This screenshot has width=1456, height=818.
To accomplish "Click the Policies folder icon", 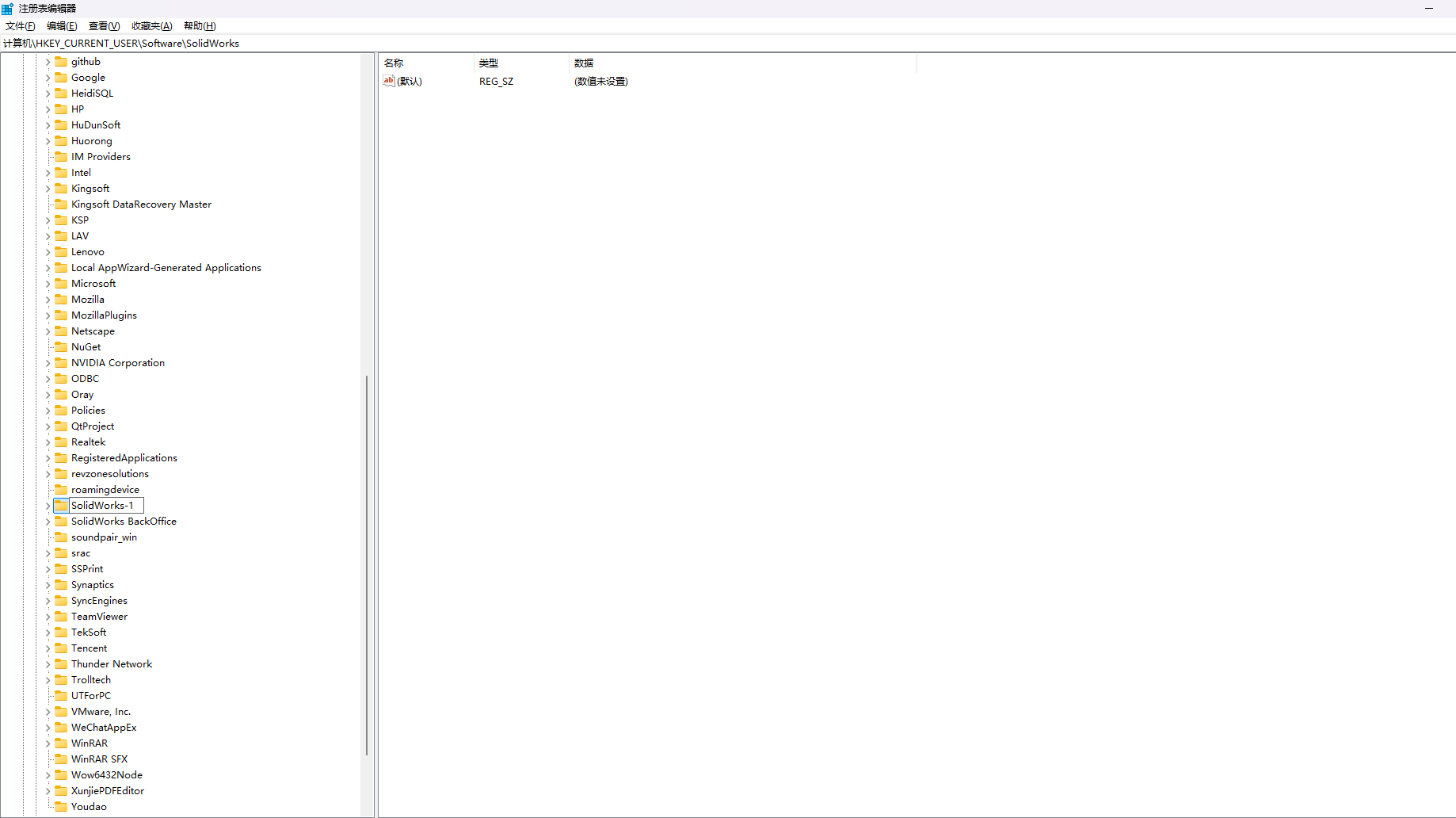I will pos(61,410).
